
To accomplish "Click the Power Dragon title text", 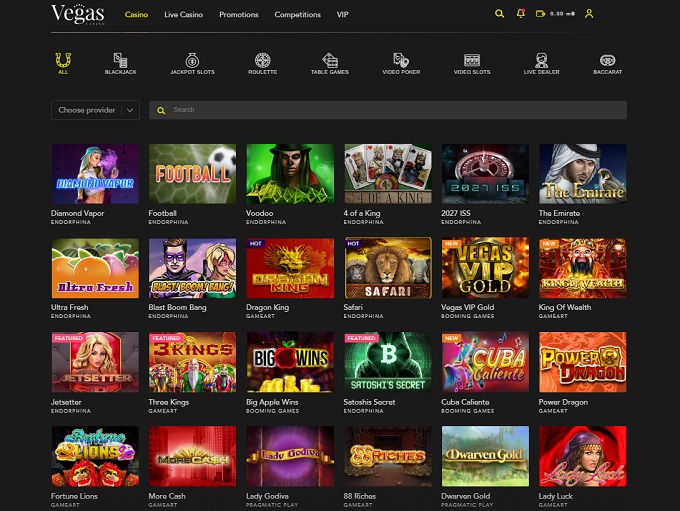I will point(563,403).
